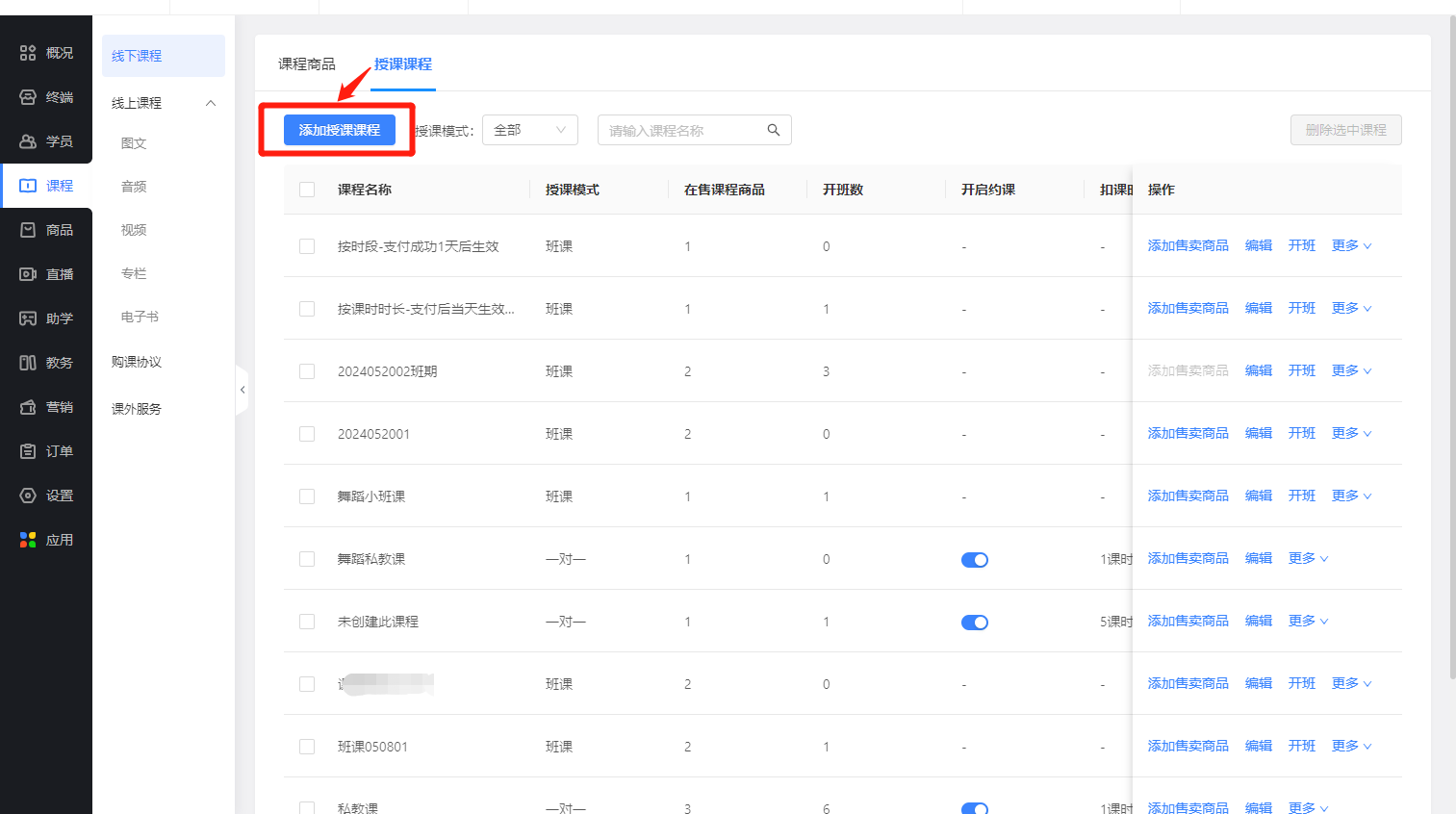The width and height of the screenshot is (1456, 814).
Task: Go to 学员 via its sidebar icon
Action: tap(28, 141)
